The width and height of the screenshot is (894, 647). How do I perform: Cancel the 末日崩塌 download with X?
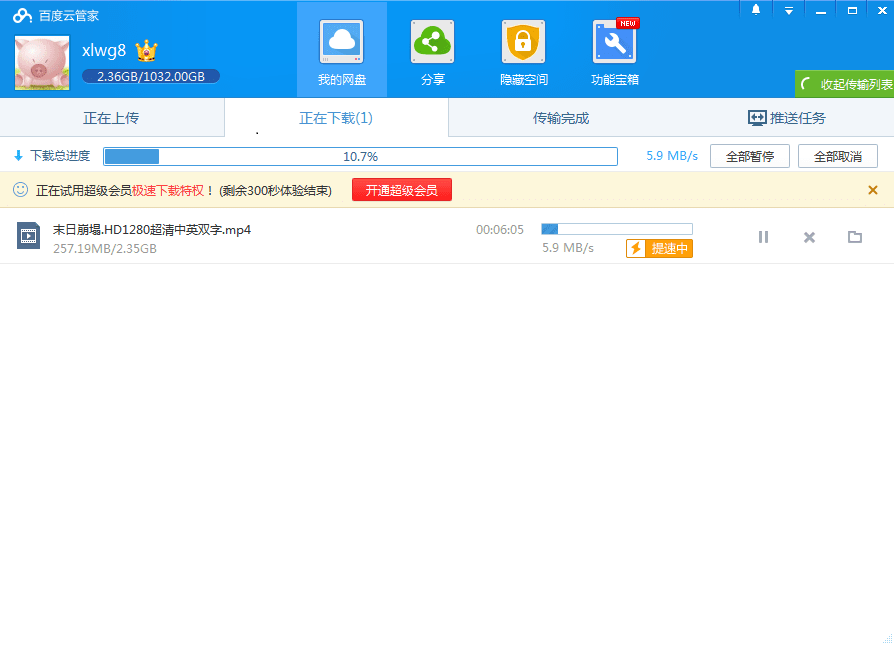809,237
